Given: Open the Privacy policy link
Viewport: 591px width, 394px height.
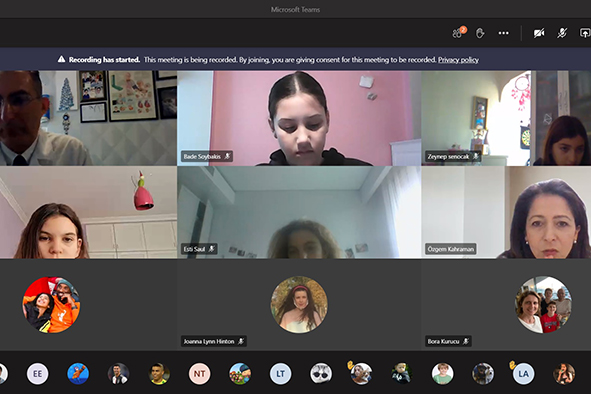Looking at the screenshot, I should coord(458,60).
